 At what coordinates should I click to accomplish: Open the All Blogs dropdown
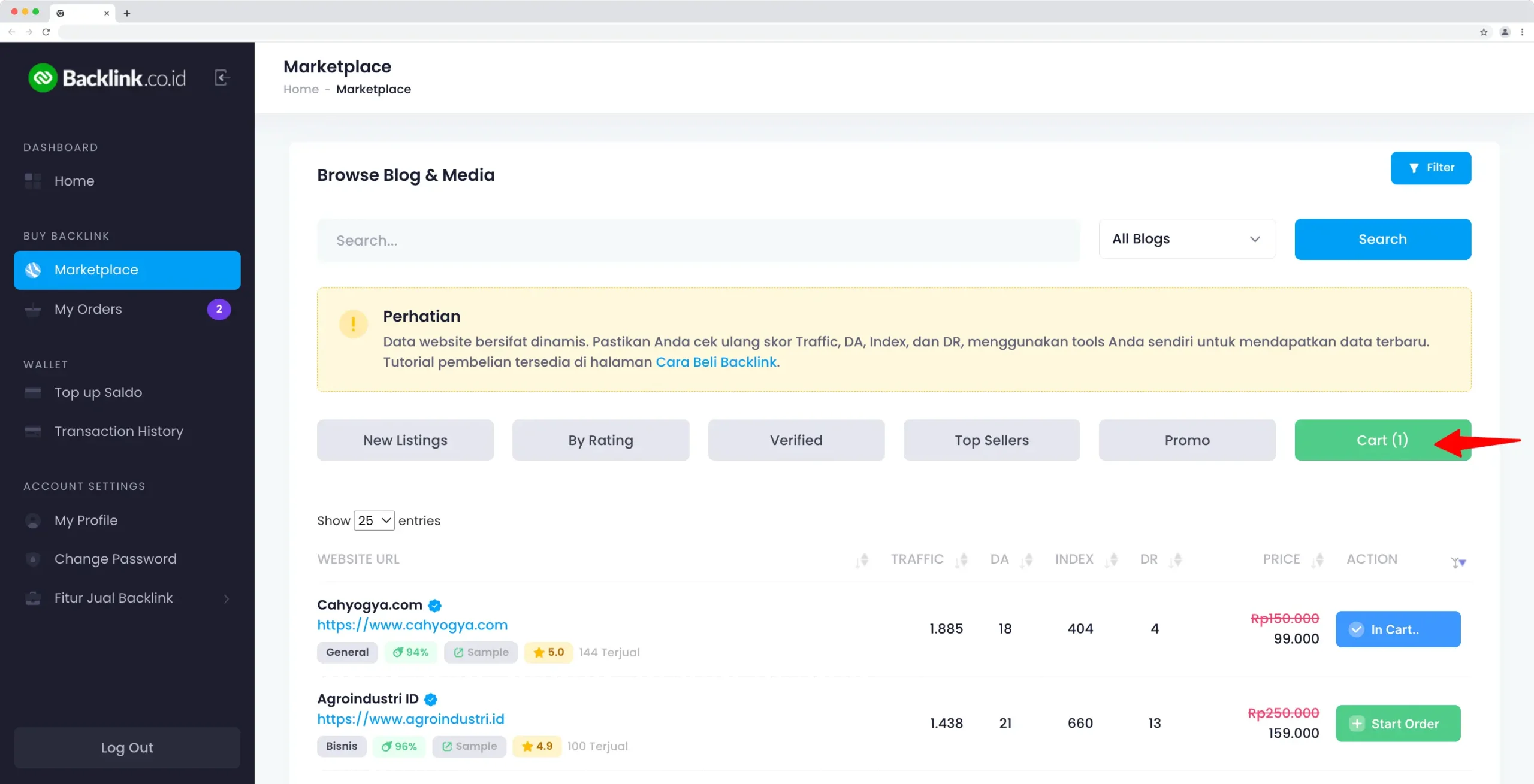click(x=1187, y=239)
